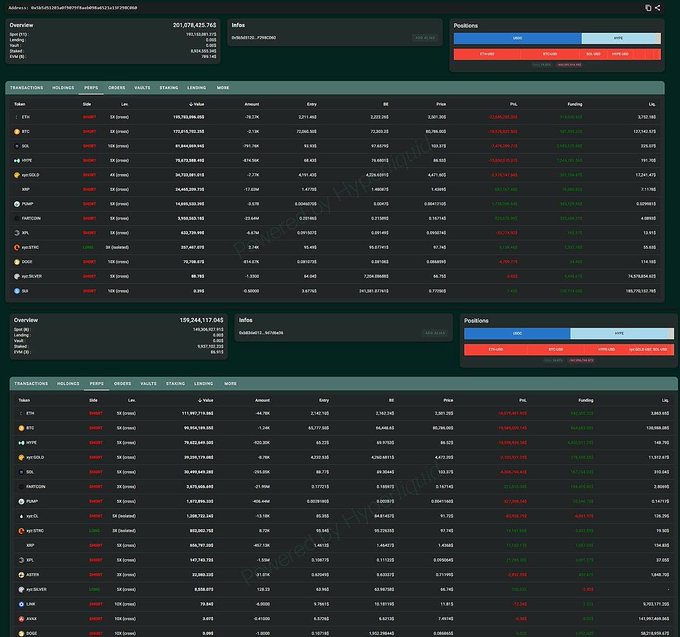
Task: Click the total value 159,244,117.04$
Action: [202, 320]
